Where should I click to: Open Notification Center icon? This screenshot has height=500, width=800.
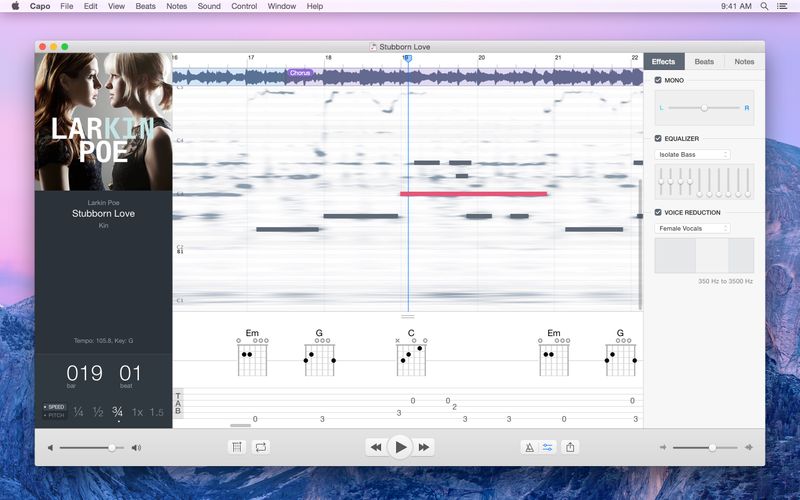coord(782,6)
